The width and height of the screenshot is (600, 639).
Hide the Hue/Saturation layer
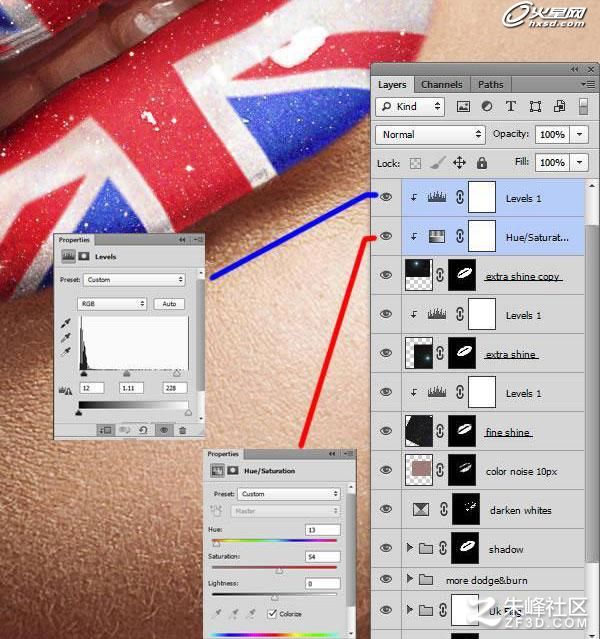[386, 236]
